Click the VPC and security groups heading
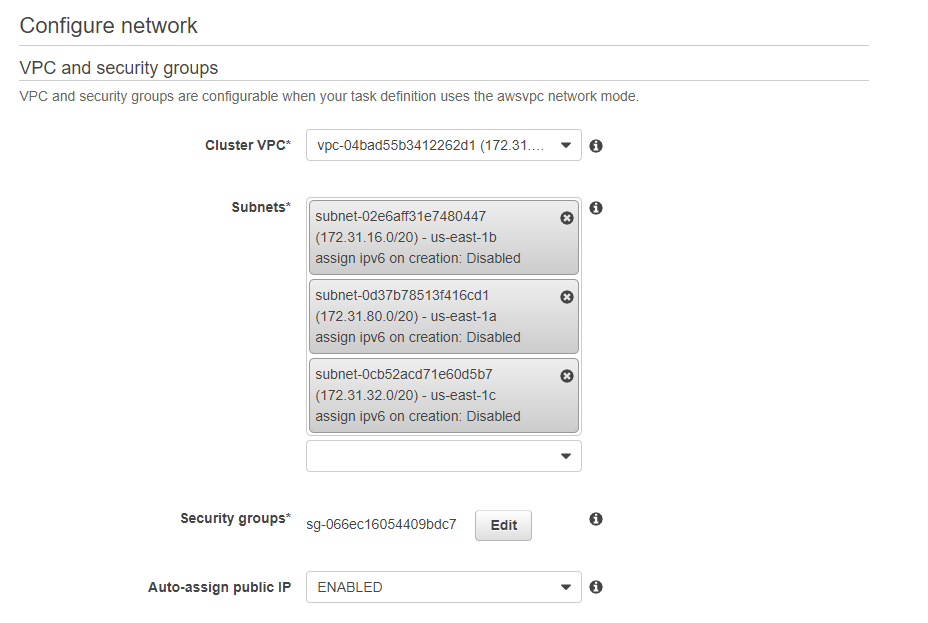 118,68
